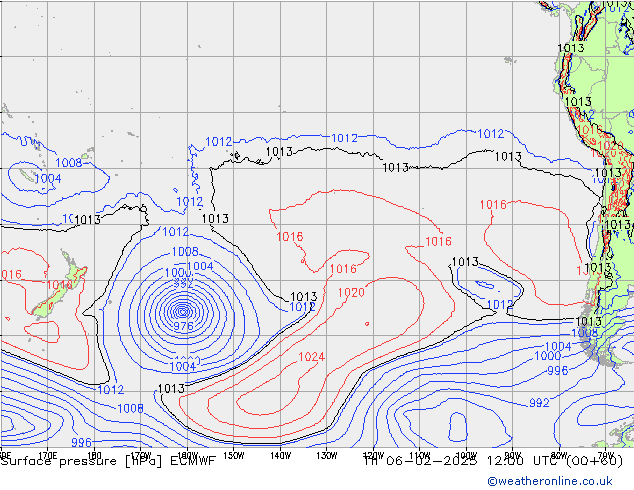This screenshot has height=490, width=634.
Task: Click the red 1020 pressure label
Action: tap(351, 292)
